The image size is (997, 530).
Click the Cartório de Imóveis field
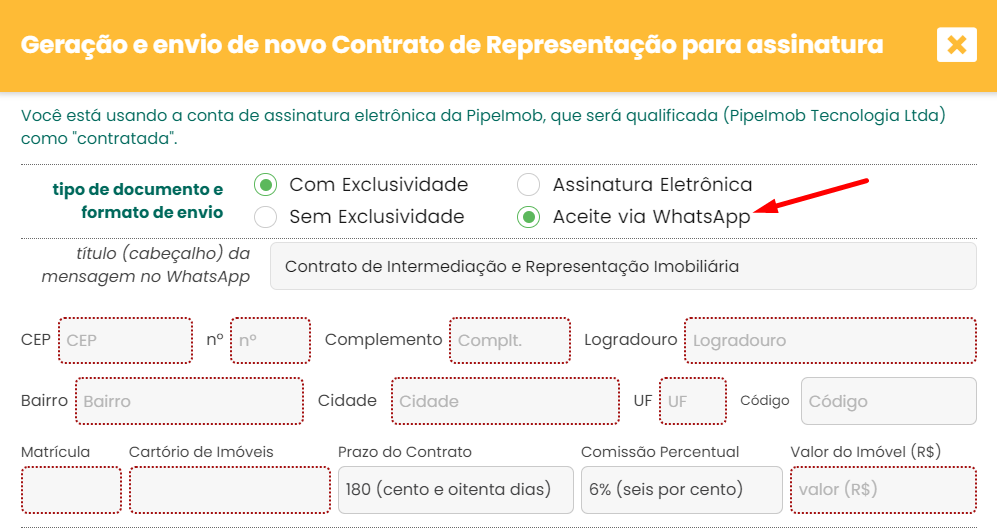[230, 490]
